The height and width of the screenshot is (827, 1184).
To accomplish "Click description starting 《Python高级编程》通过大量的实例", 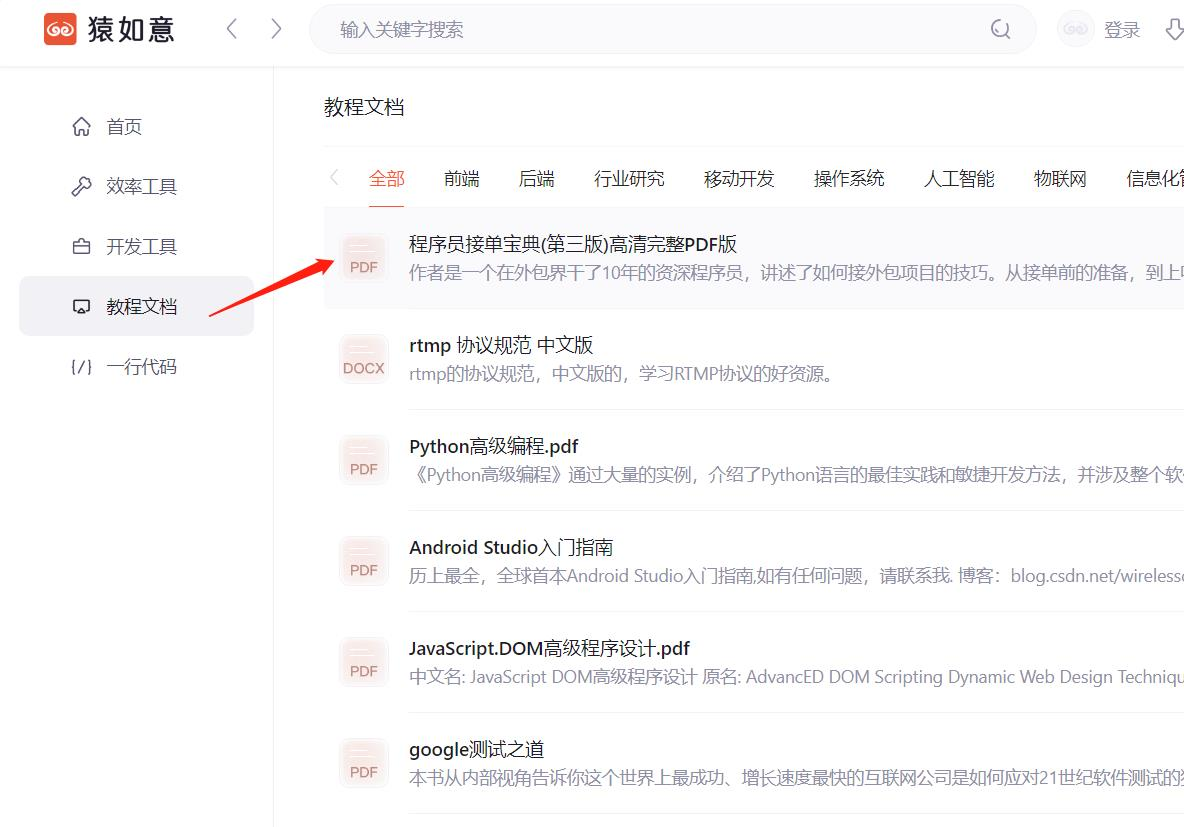I will point(796,475).
